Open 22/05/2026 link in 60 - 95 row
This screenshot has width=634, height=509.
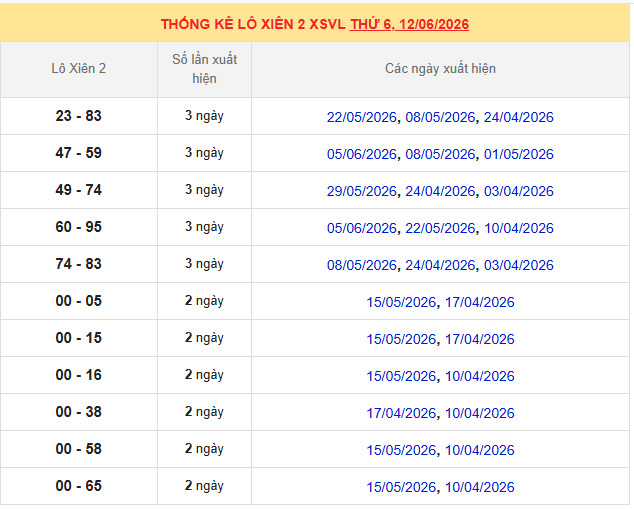[x=440, y=228]
